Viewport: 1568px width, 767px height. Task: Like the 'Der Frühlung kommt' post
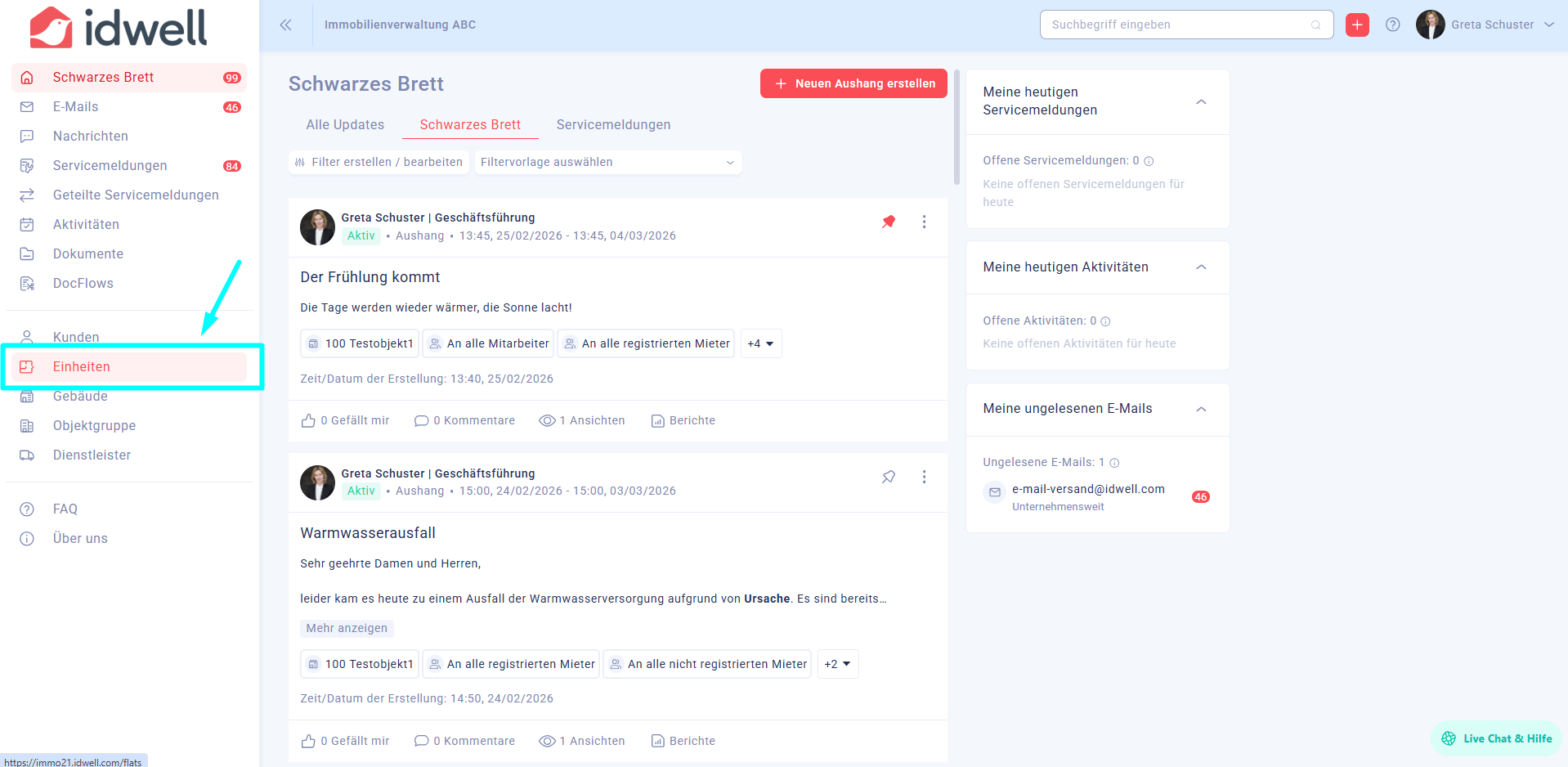tap(345, 420)
